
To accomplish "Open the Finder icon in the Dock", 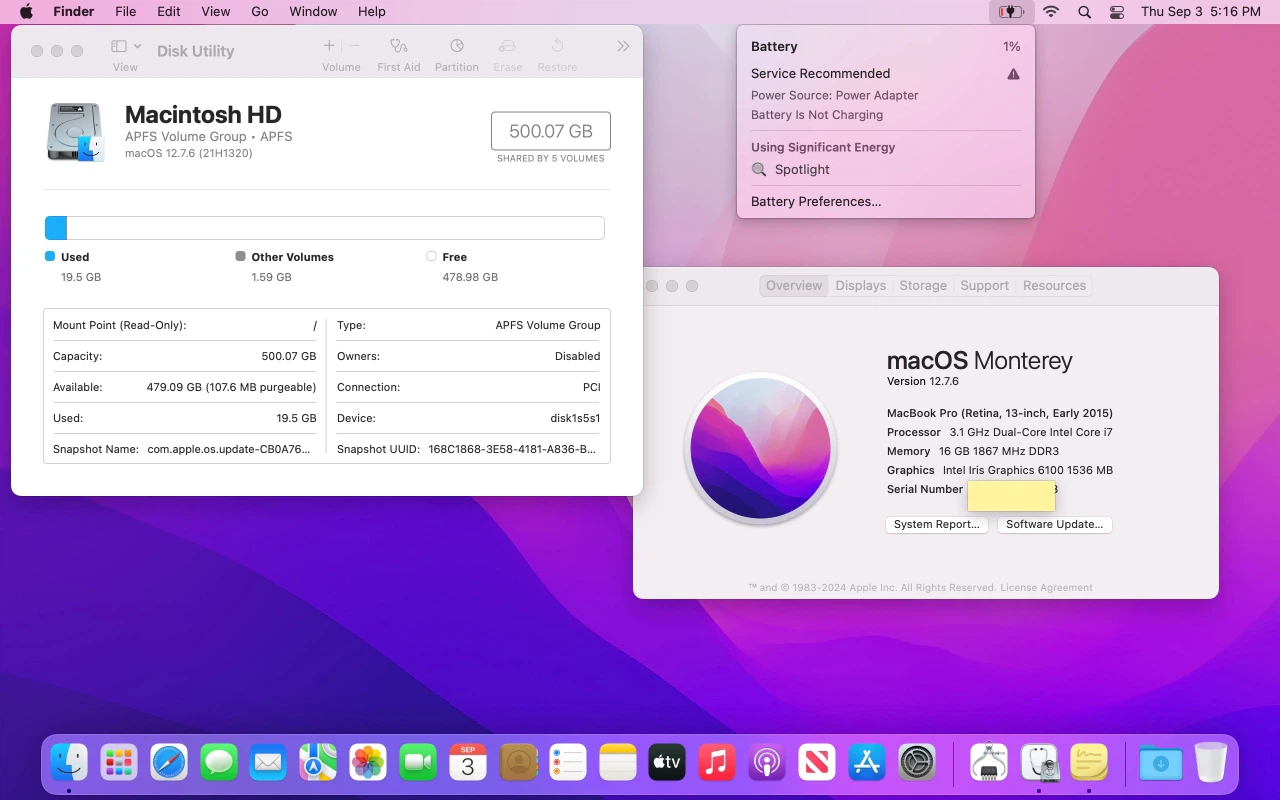I will [x=69, y=763].
